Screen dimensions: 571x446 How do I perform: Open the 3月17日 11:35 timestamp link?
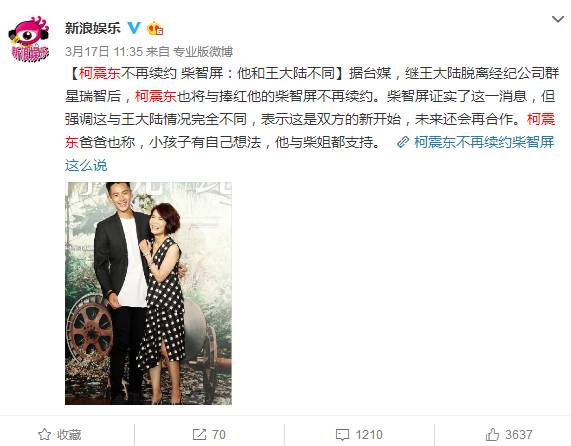(104, 52)
